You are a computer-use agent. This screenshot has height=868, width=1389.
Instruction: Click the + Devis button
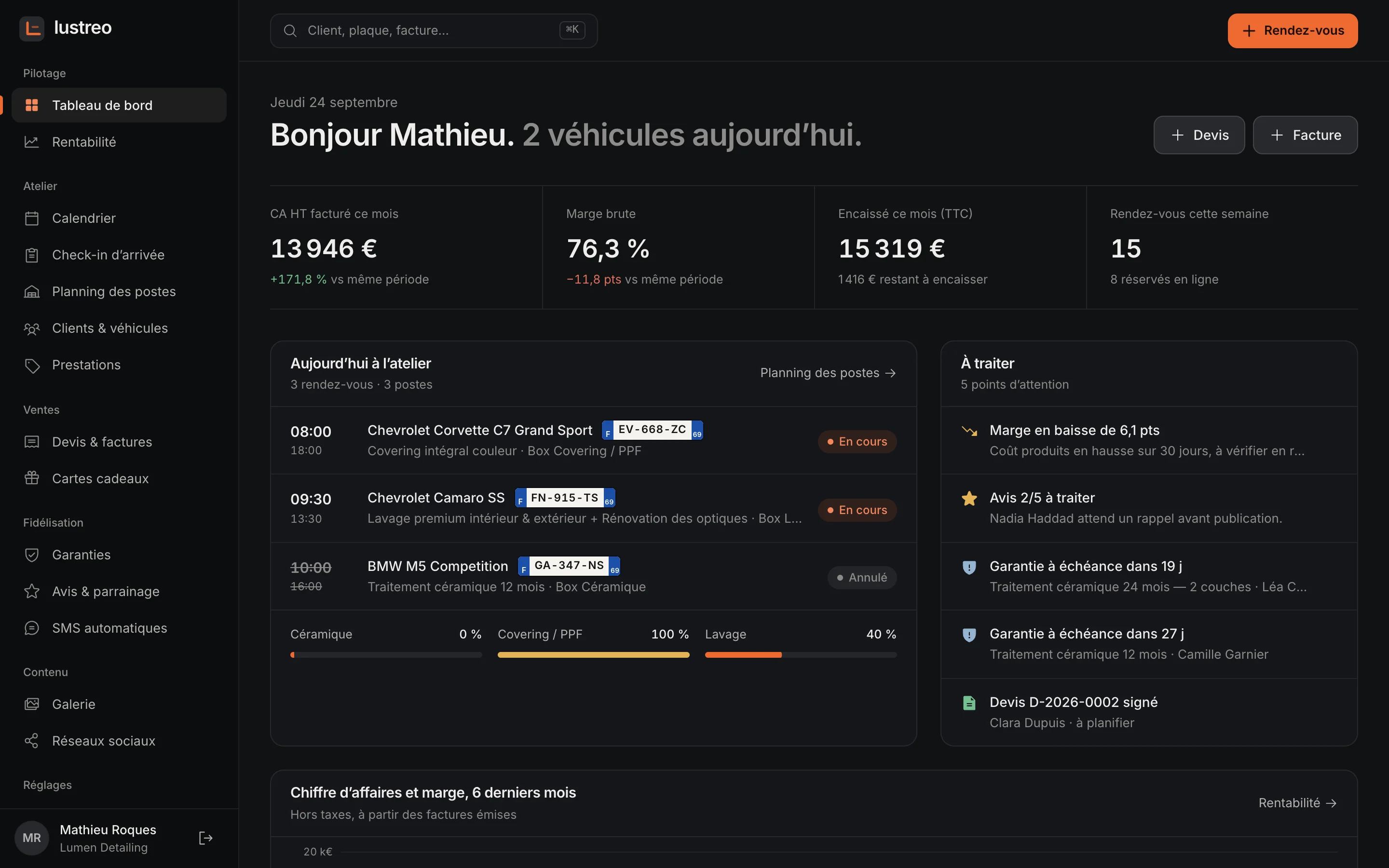(1199, 135)
